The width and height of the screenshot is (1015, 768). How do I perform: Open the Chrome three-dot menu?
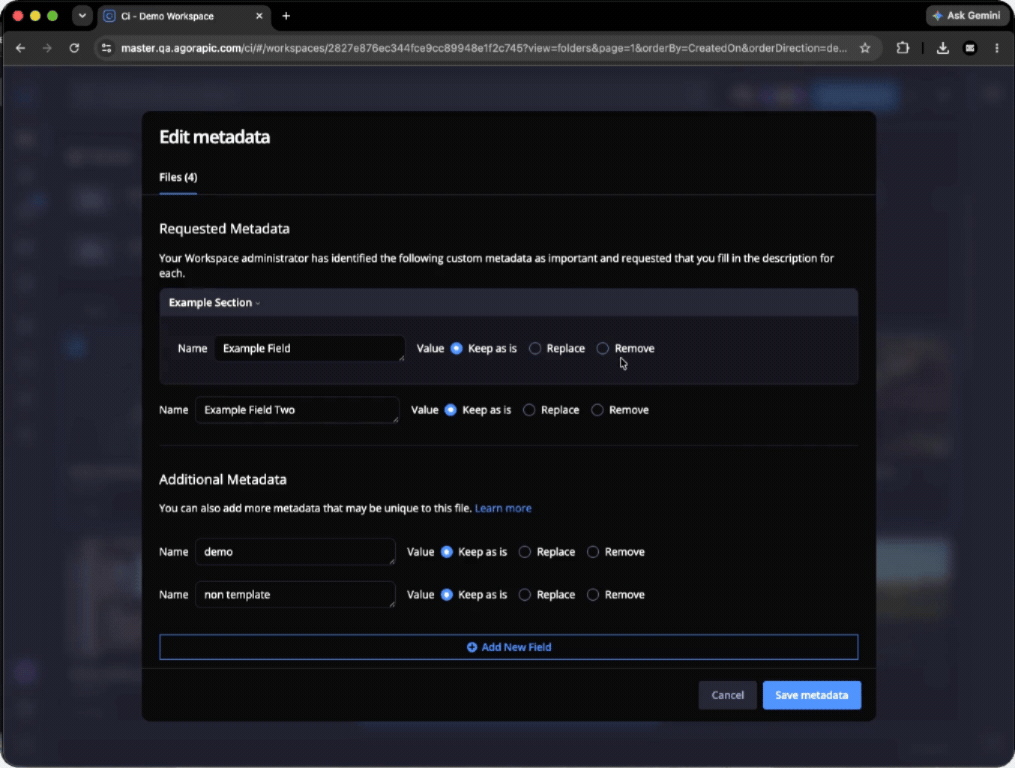pos(997,48)
